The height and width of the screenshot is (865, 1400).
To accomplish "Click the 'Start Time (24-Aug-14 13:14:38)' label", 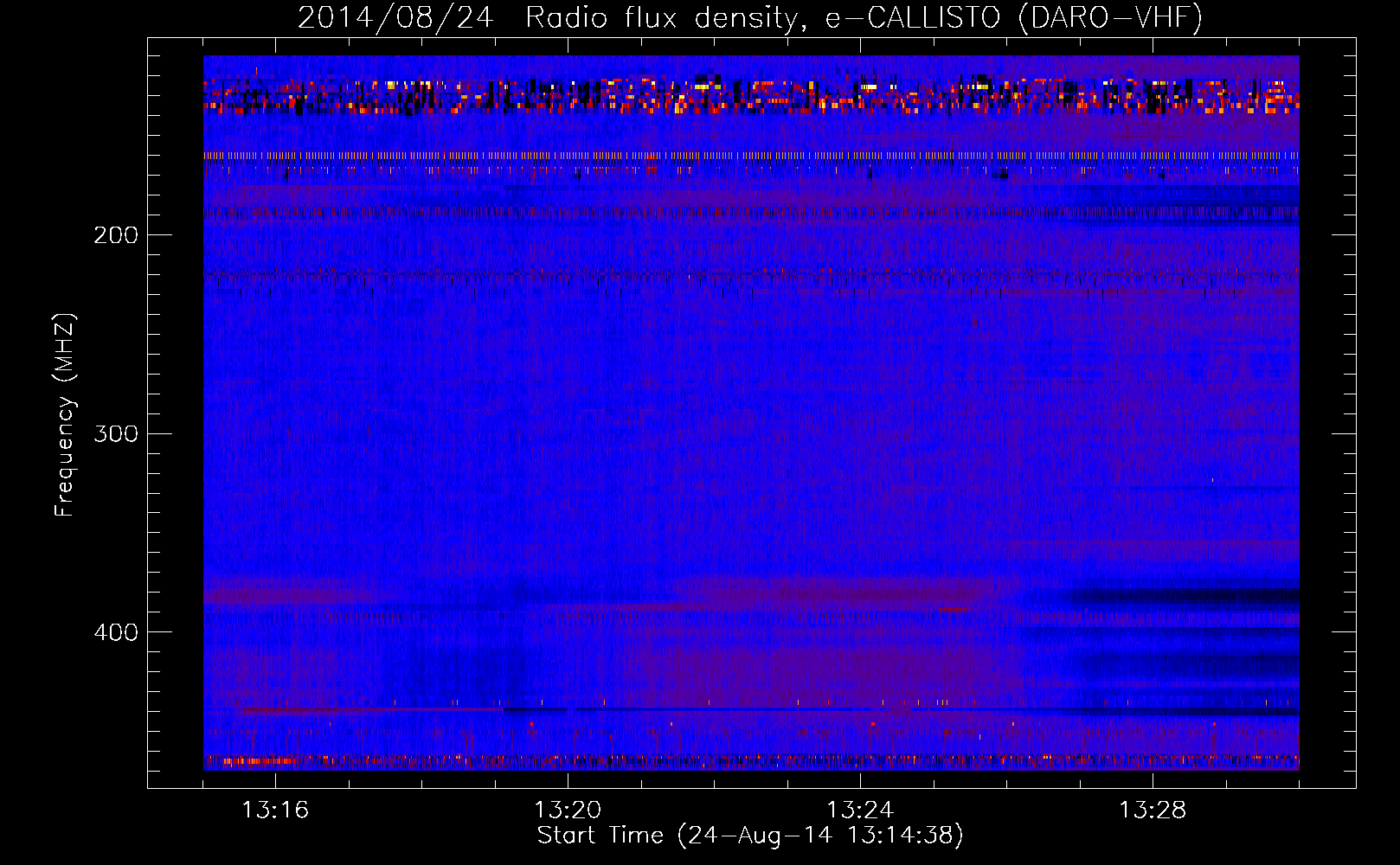I will point(750,836).
